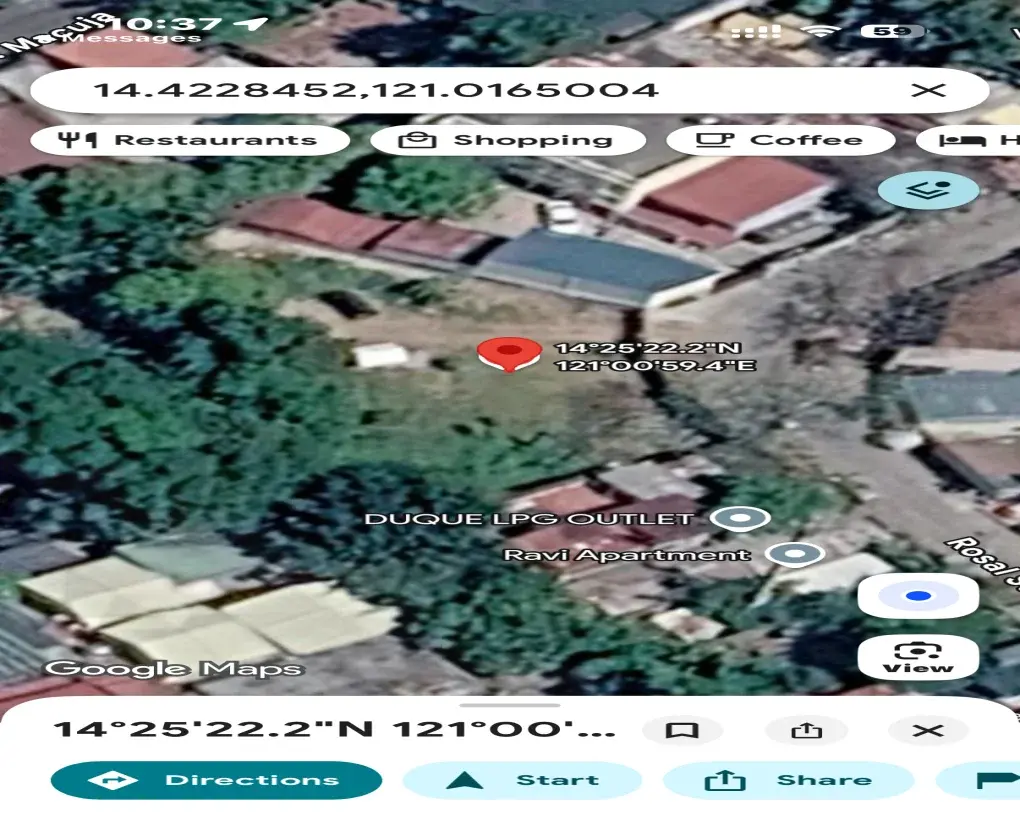Tap the round share icon in header
Viewport: 1020px width, 840px height.
point(807,730)
